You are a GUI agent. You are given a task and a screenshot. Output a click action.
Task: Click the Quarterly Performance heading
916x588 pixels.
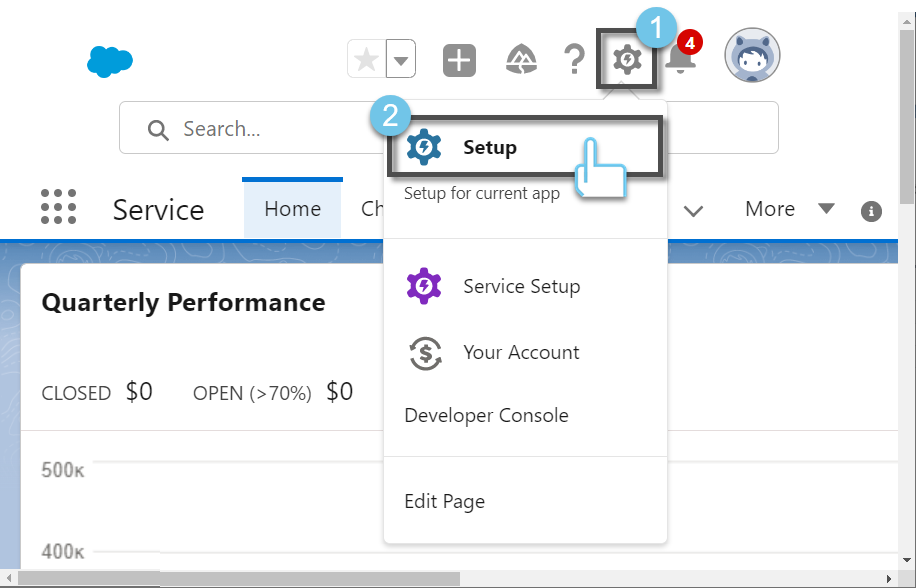183,302
